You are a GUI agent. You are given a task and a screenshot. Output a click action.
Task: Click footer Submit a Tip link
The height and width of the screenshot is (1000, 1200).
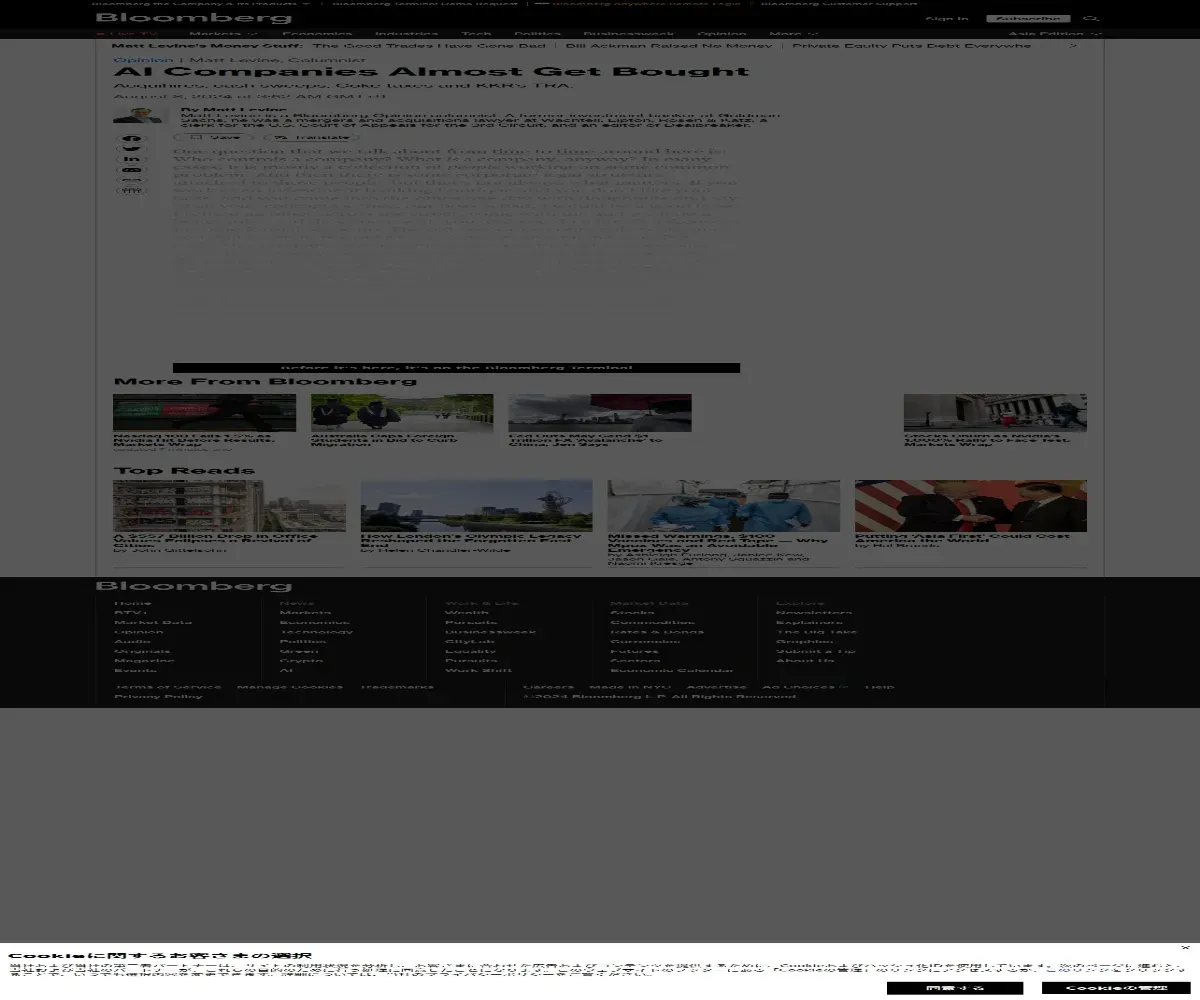click(x=816, y=651)
